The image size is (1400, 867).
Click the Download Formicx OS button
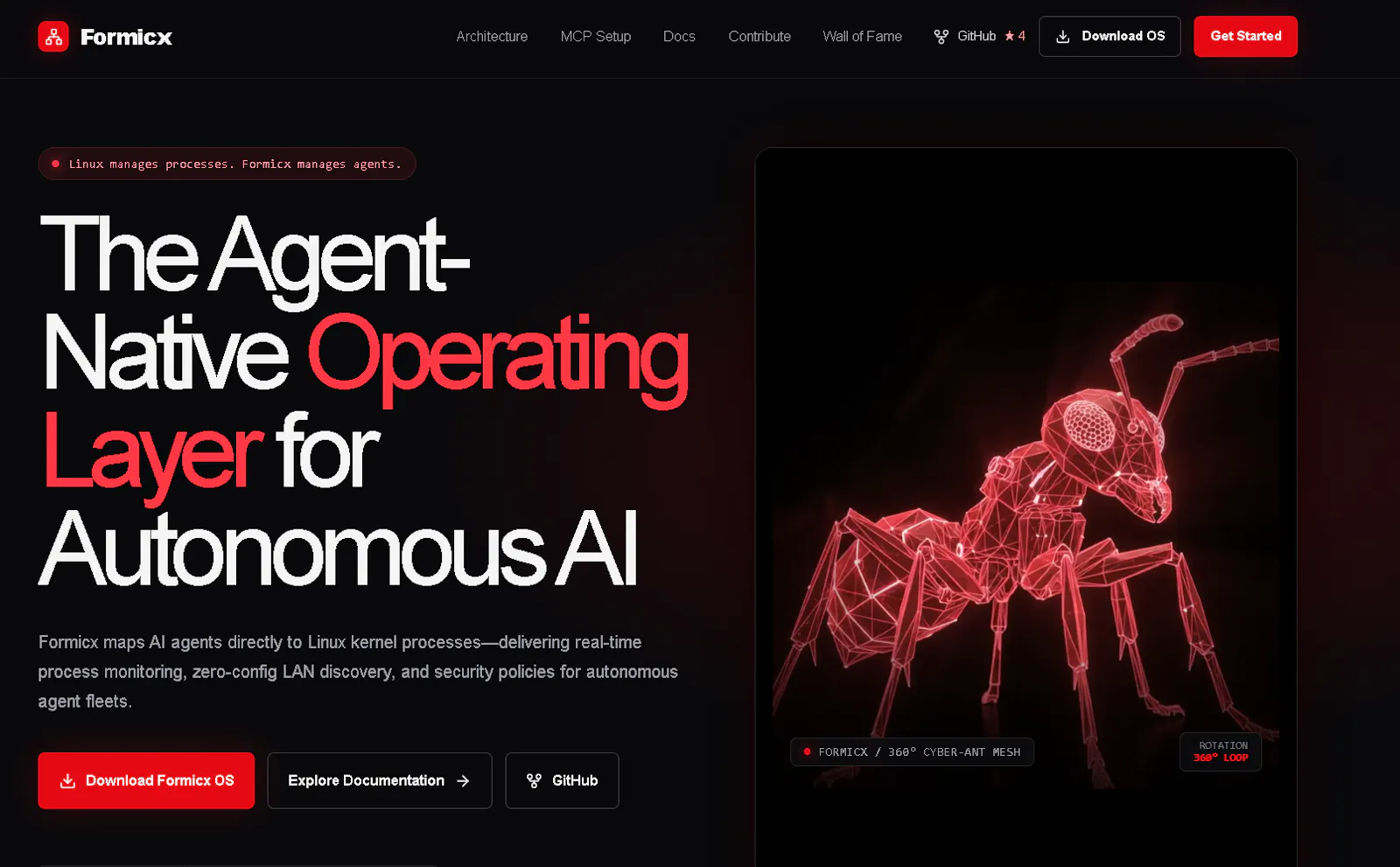(146, 780)
